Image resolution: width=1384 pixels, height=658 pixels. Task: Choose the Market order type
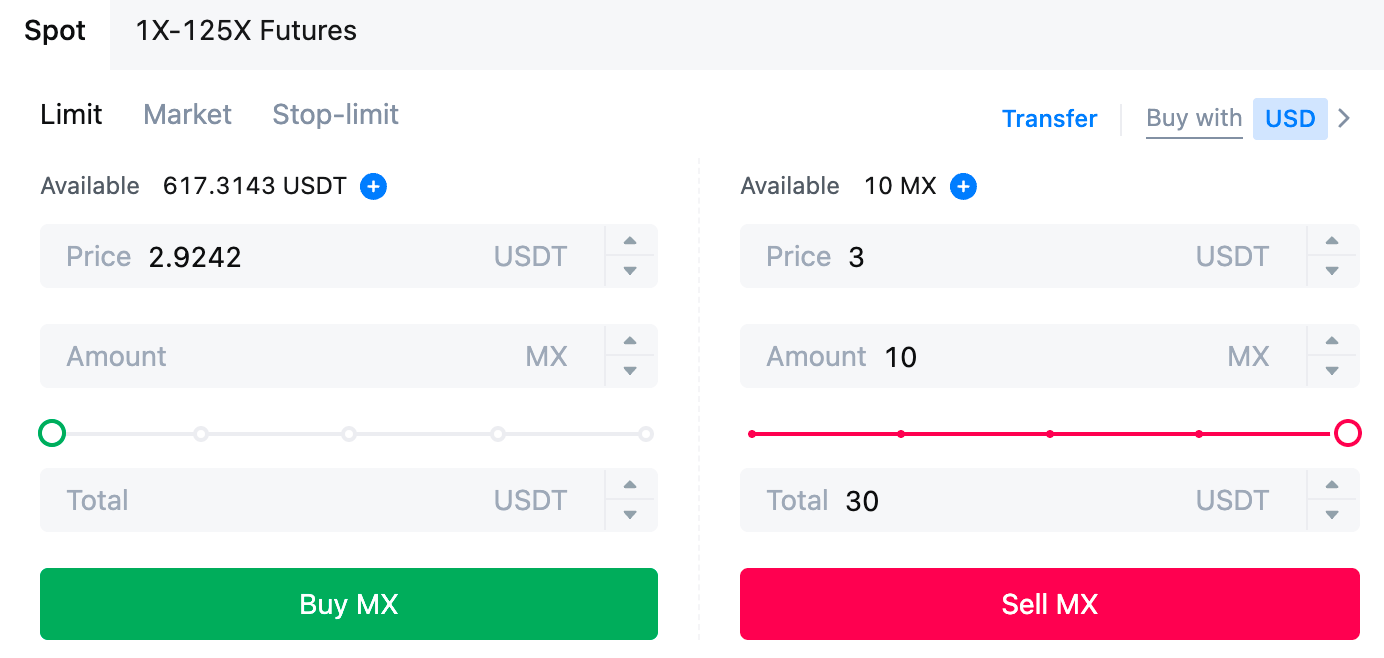(x=187, y=114)
